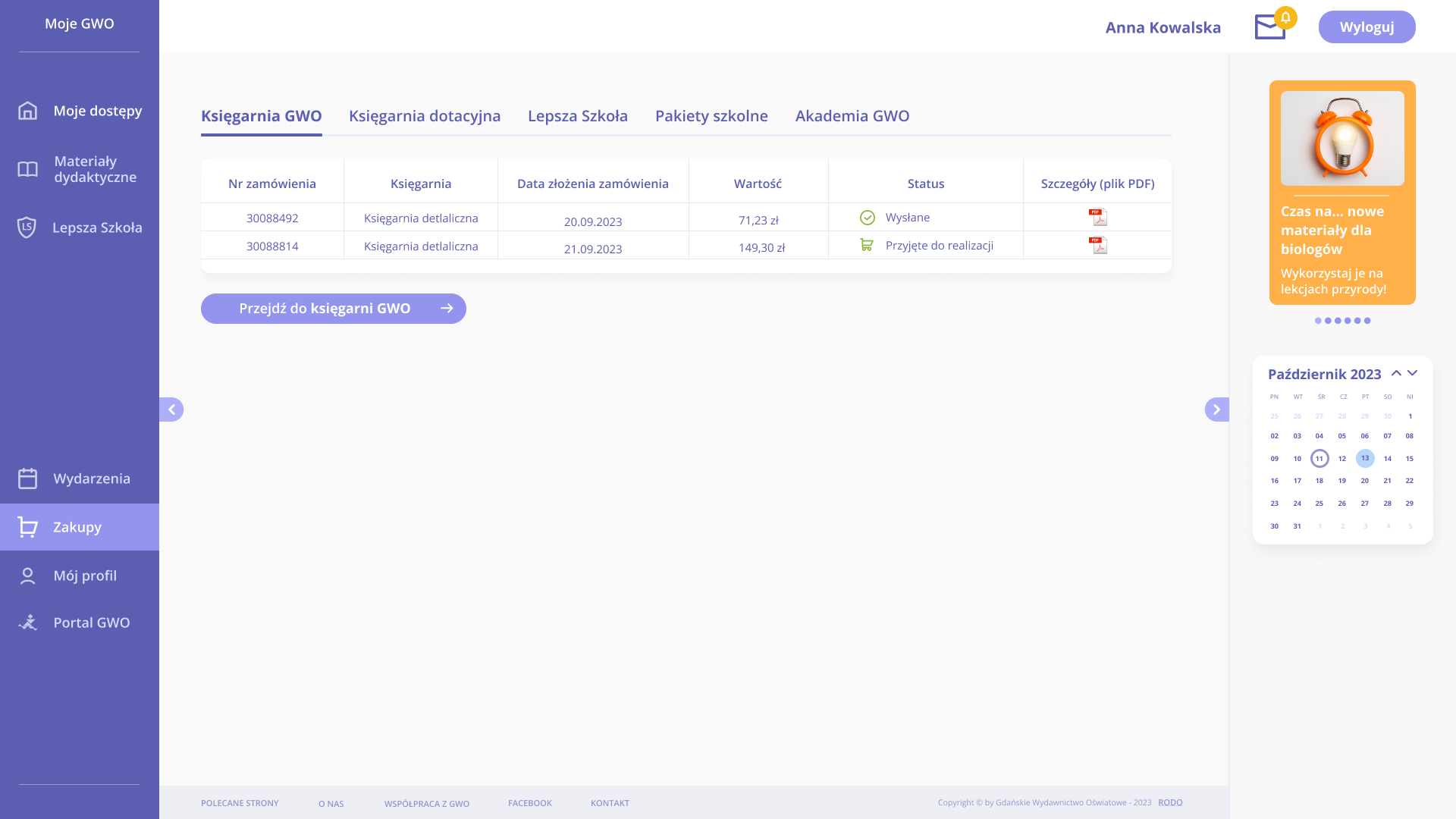The height and width of the screenshot is (819, 1456).
Task: Open Współpraca z GWO footer link
Action: 427,804
